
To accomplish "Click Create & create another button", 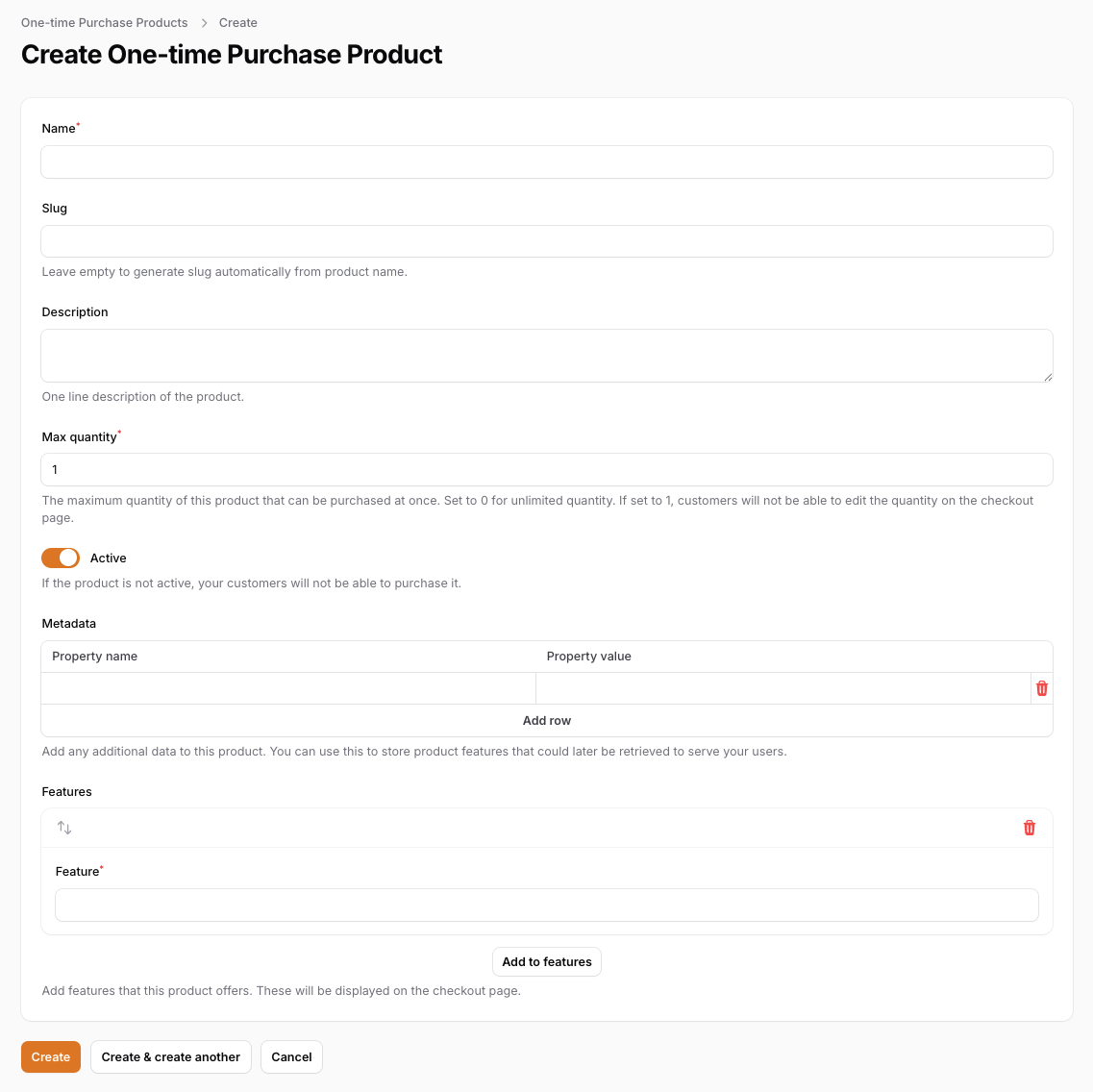I will click(x=171, y=1056).
